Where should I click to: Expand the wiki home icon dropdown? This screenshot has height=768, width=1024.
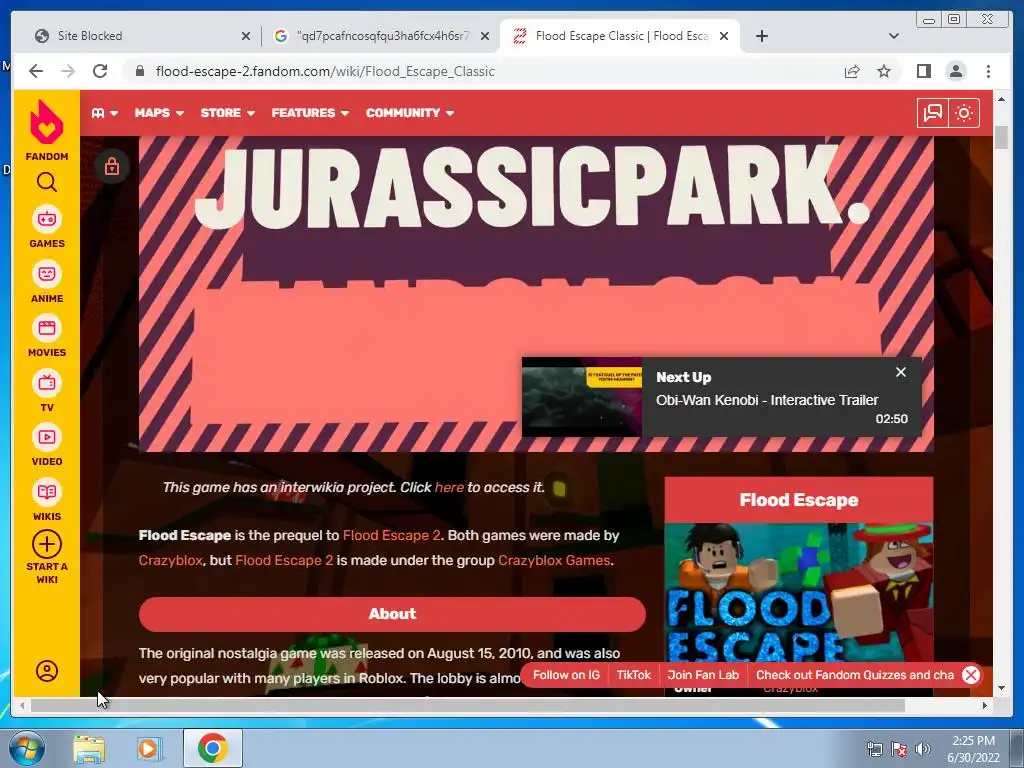coord(104,113)
